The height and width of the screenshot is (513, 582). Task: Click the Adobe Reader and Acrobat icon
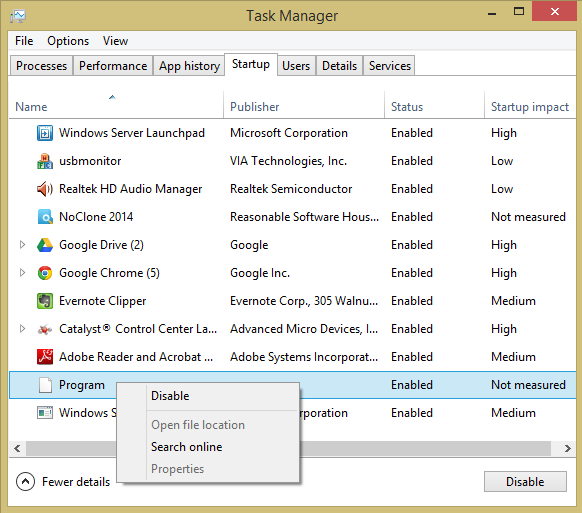tap(45, 357)
